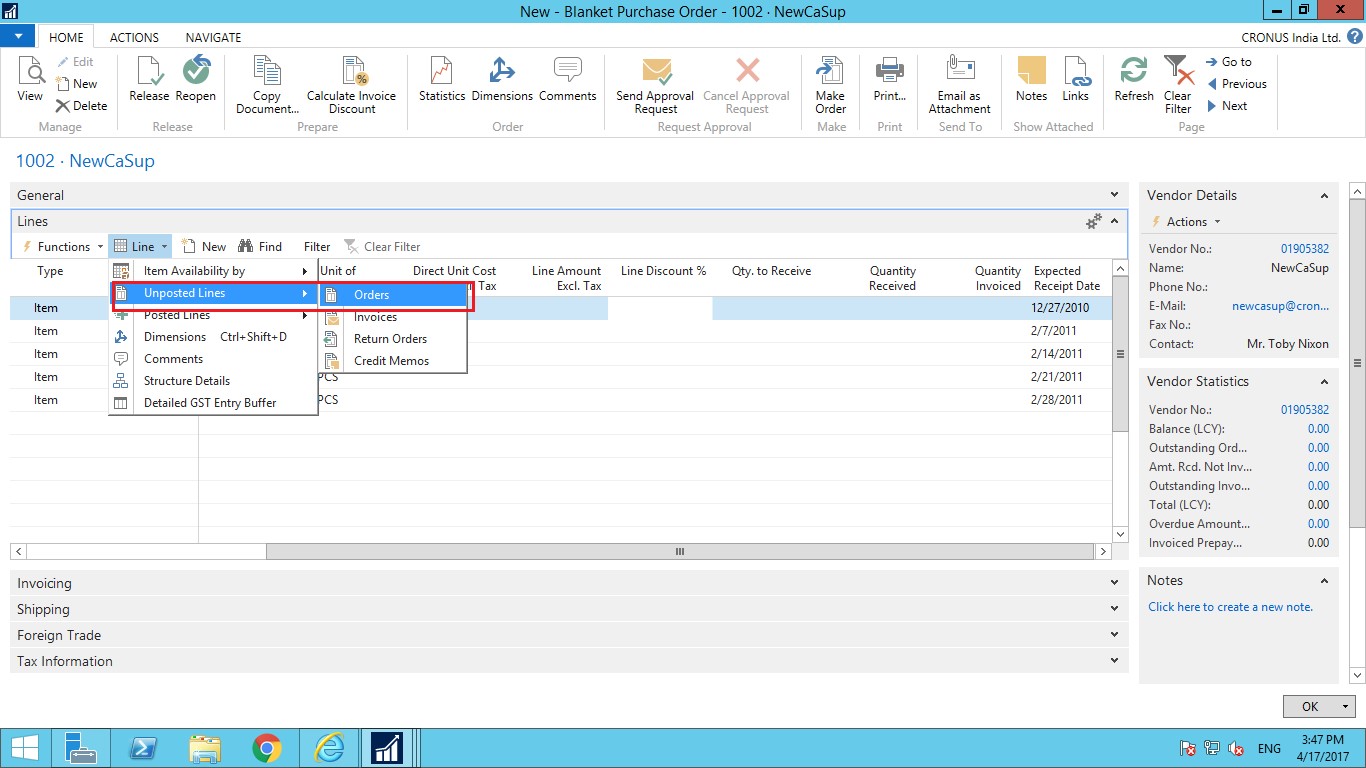Click the vendor e-mail link
The width and height of the screenshot is (1366, 768).
pyautogui.click(x=1280, y=306)
